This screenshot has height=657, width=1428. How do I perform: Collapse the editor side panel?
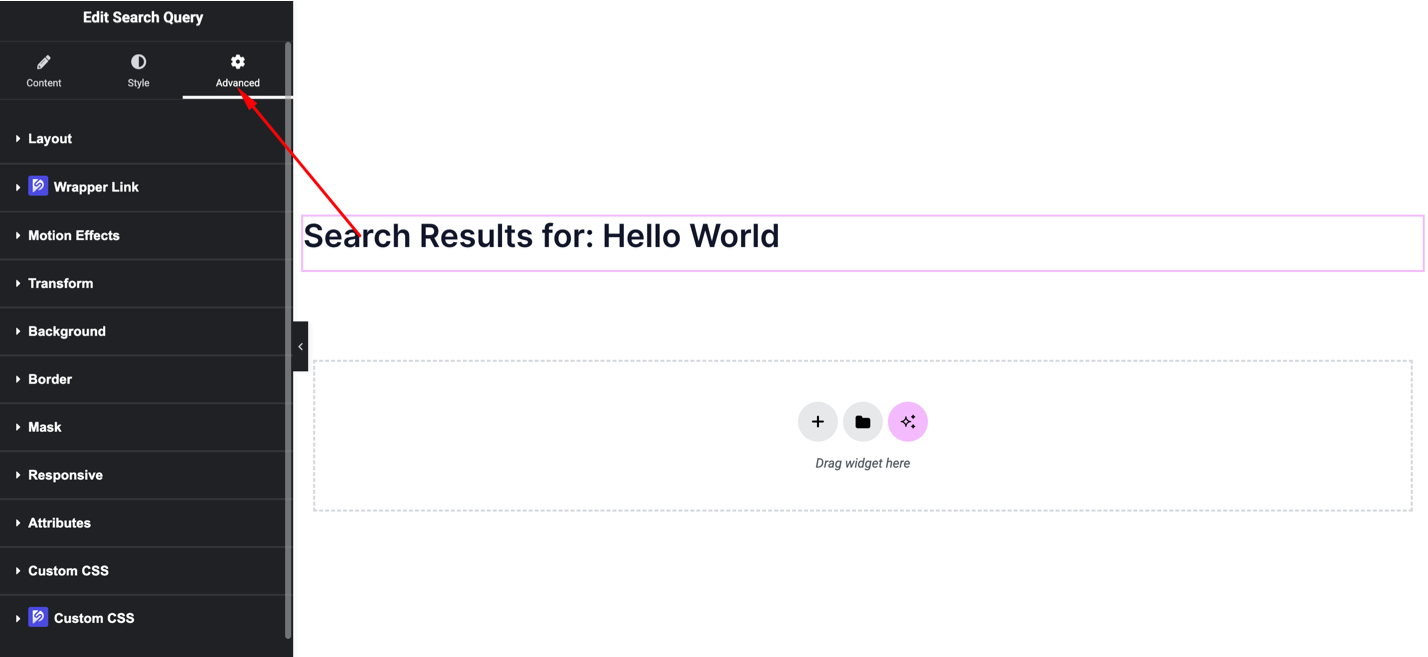300,347
